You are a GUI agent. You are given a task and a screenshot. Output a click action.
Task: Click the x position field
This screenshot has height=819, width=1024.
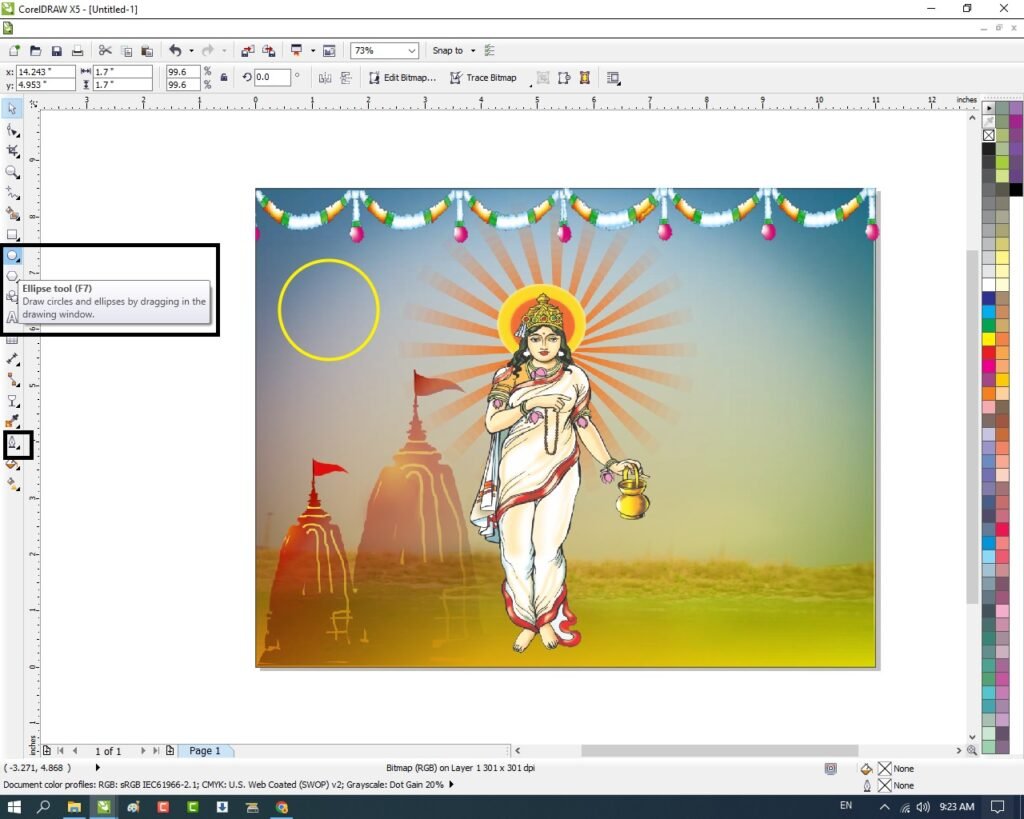[x=45, y=72]
